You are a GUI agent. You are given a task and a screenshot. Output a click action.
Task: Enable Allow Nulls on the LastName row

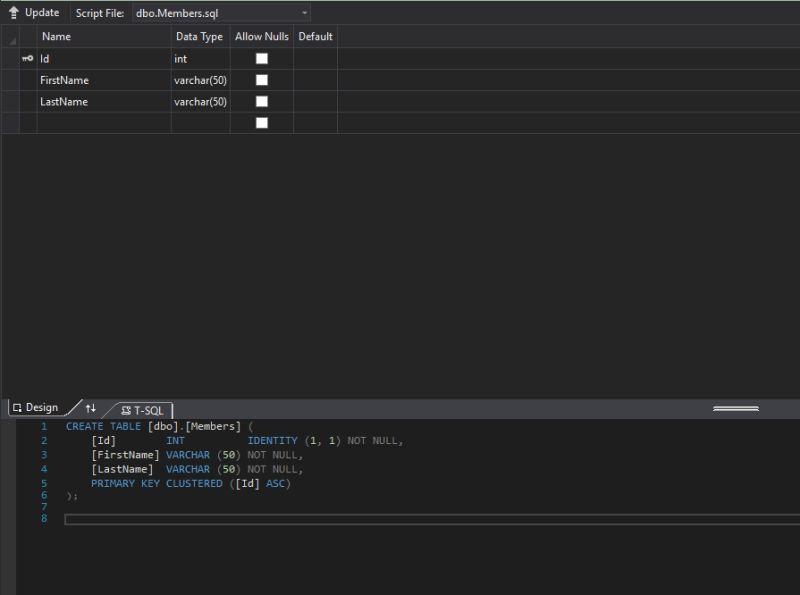262,101
